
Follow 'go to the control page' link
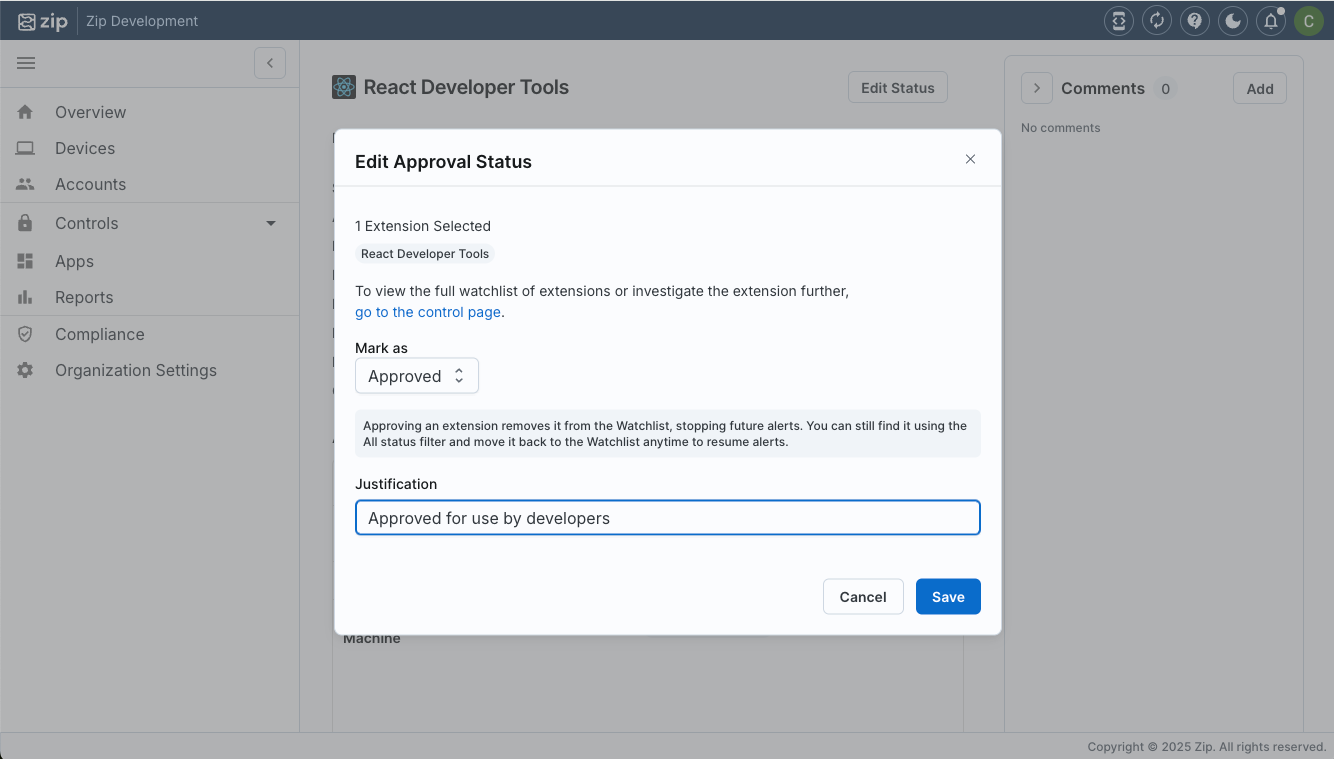(428, 312)
